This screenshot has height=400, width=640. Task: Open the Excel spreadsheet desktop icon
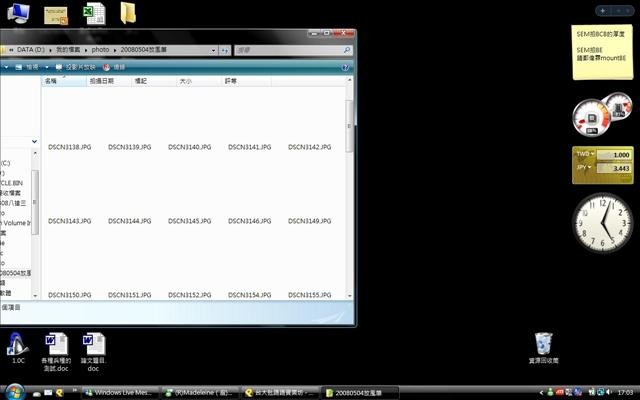click(94, 13)
